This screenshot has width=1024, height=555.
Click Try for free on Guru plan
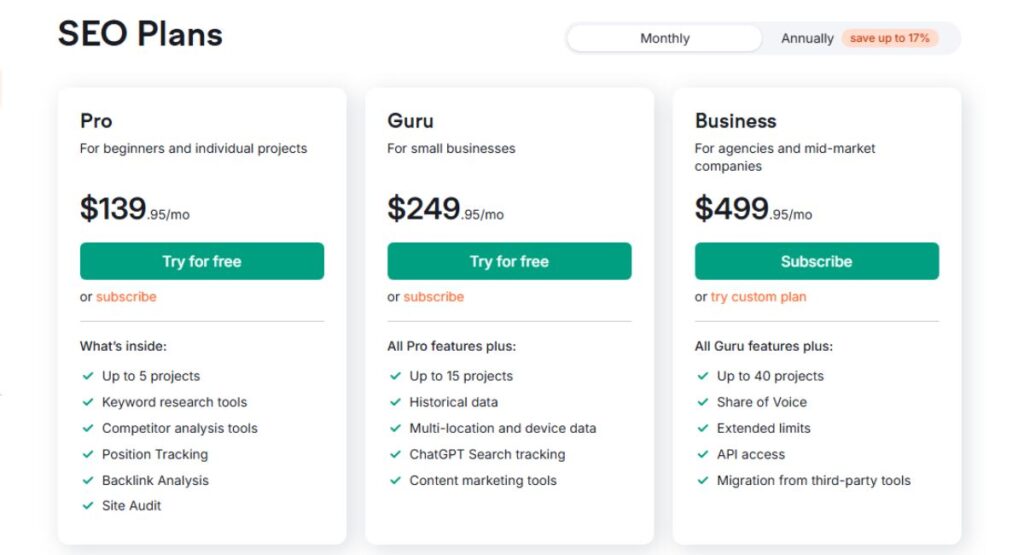(x=509, y=261)
